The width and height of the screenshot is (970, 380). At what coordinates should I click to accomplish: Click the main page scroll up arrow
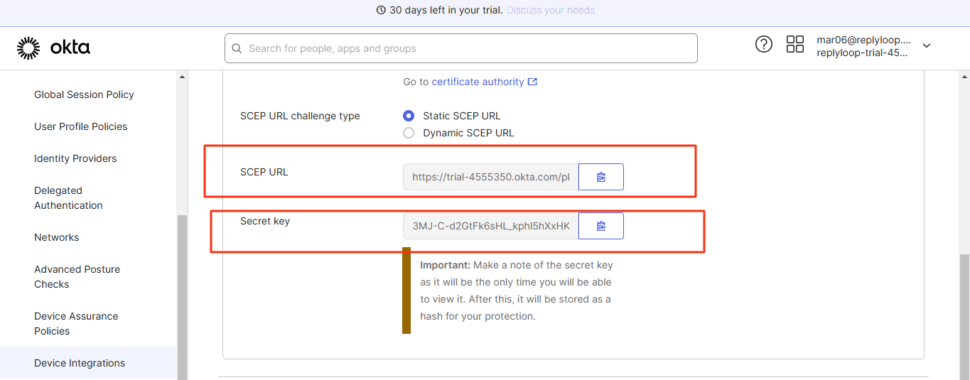tap(964, 77)
